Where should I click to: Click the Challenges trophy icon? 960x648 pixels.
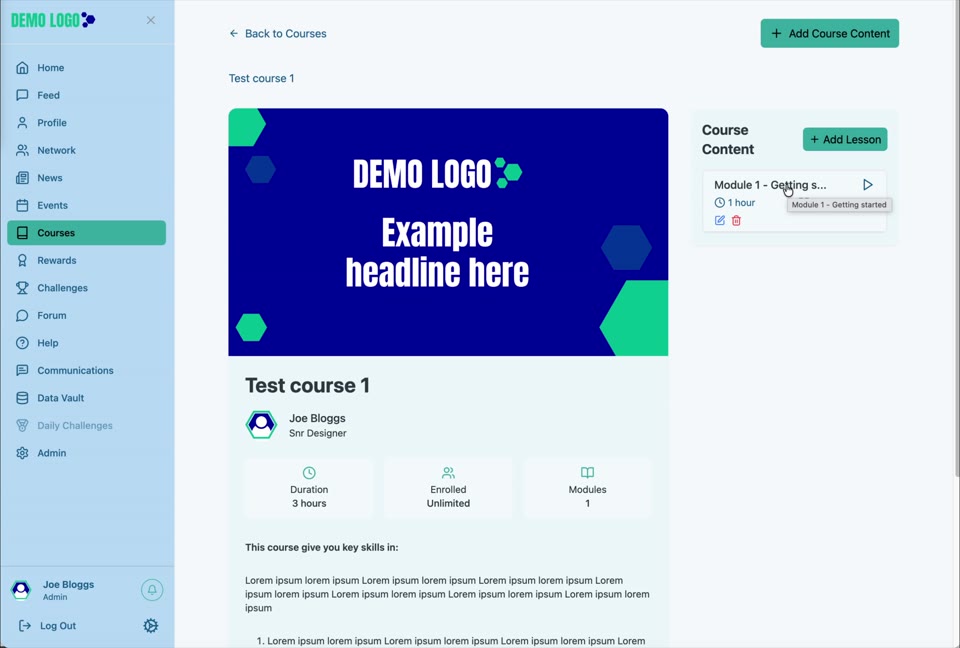click(x=22, y=288)
